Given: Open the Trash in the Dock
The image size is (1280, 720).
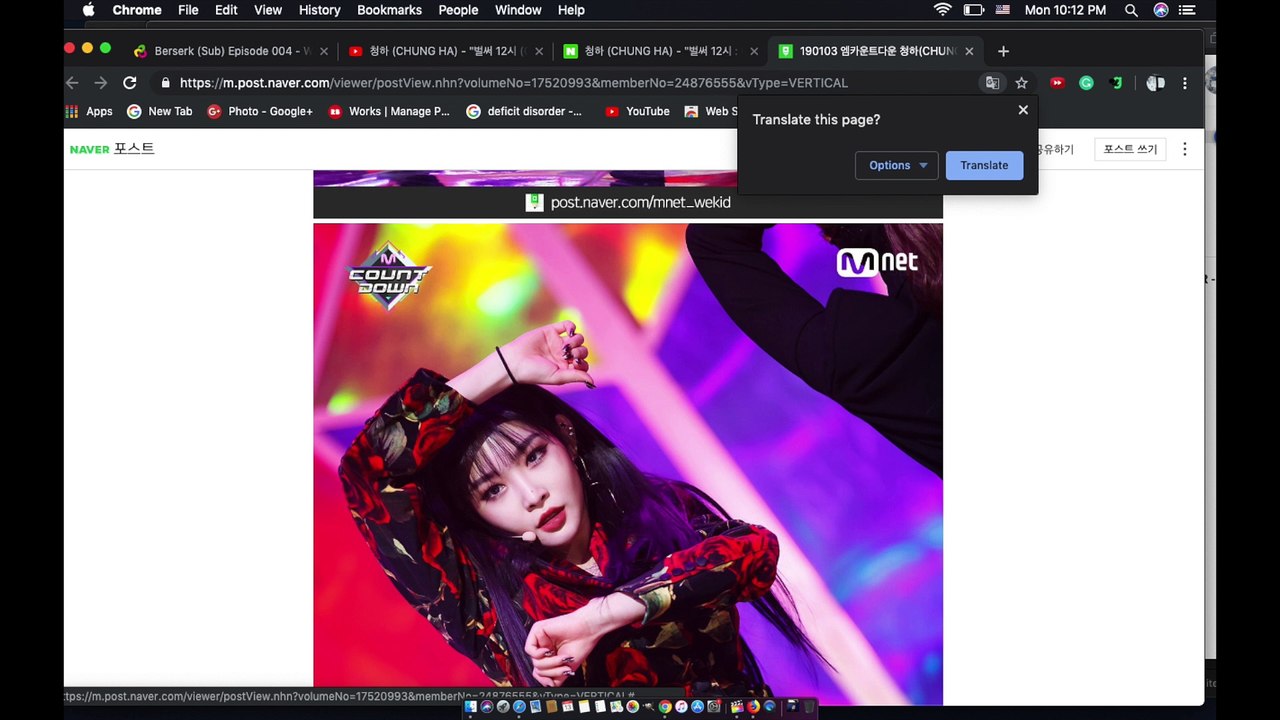Looking at the screenshot, I should click(809, 707).
